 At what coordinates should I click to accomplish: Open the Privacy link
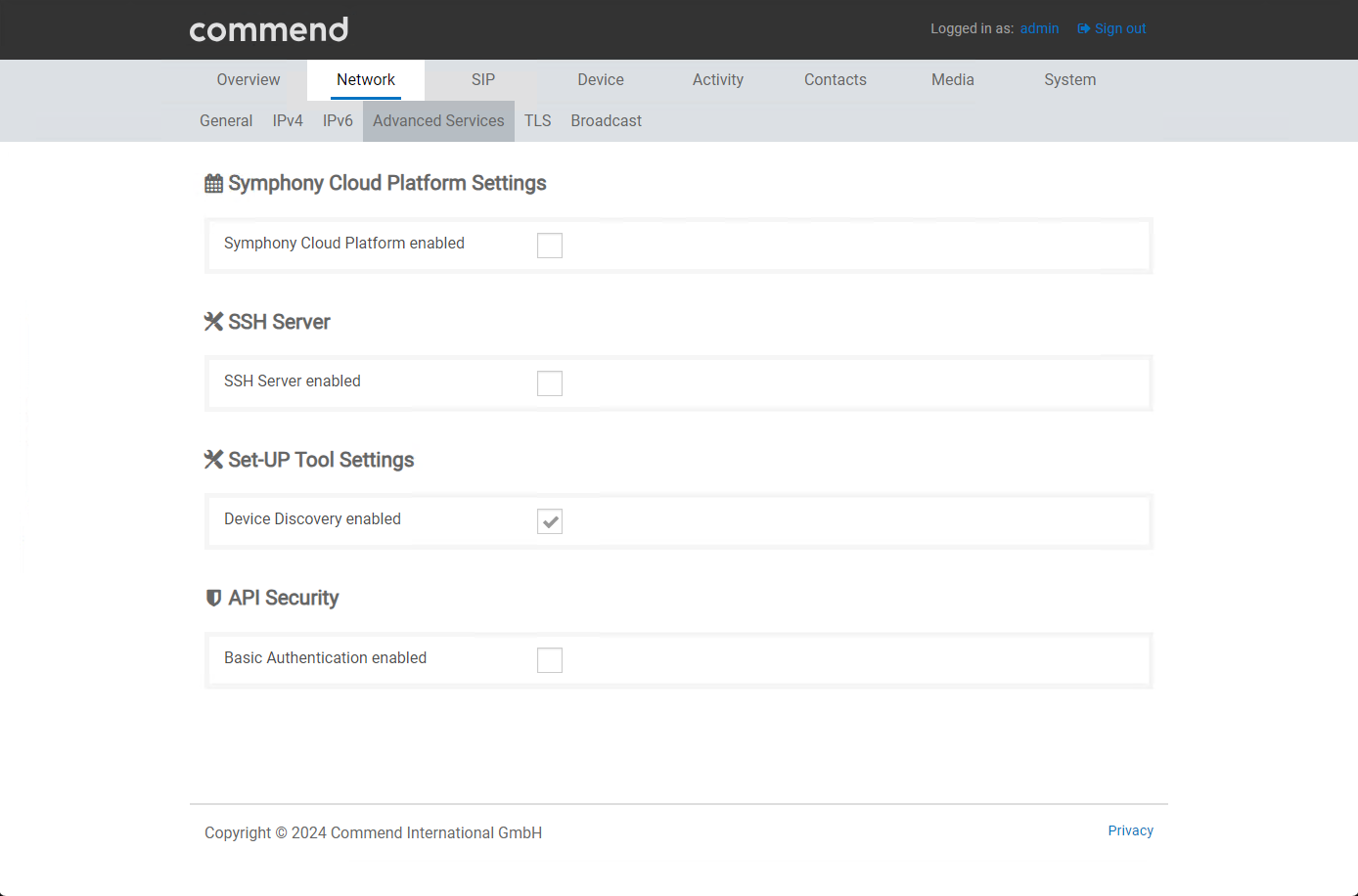[x=1130, y=830]
